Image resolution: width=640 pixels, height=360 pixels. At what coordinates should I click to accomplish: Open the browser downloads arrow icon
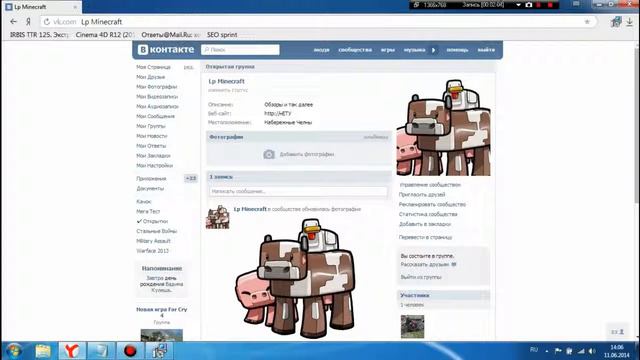tap(630, 22)
